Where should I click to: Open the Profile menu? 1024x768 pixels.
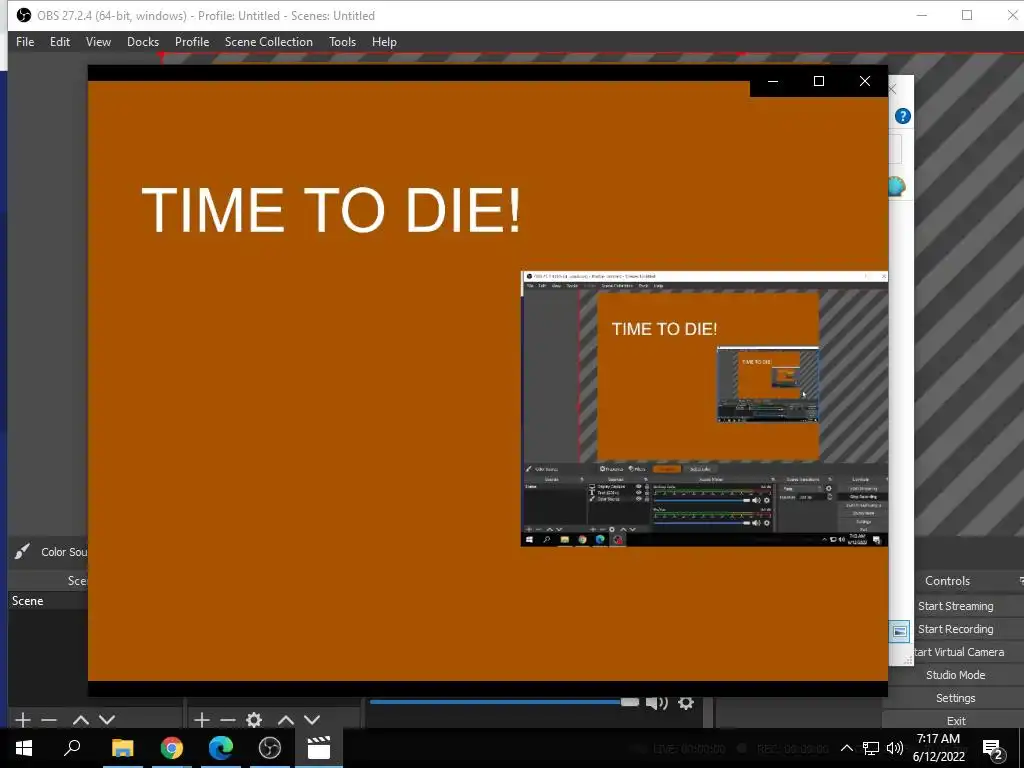click(x=191, y=42)
